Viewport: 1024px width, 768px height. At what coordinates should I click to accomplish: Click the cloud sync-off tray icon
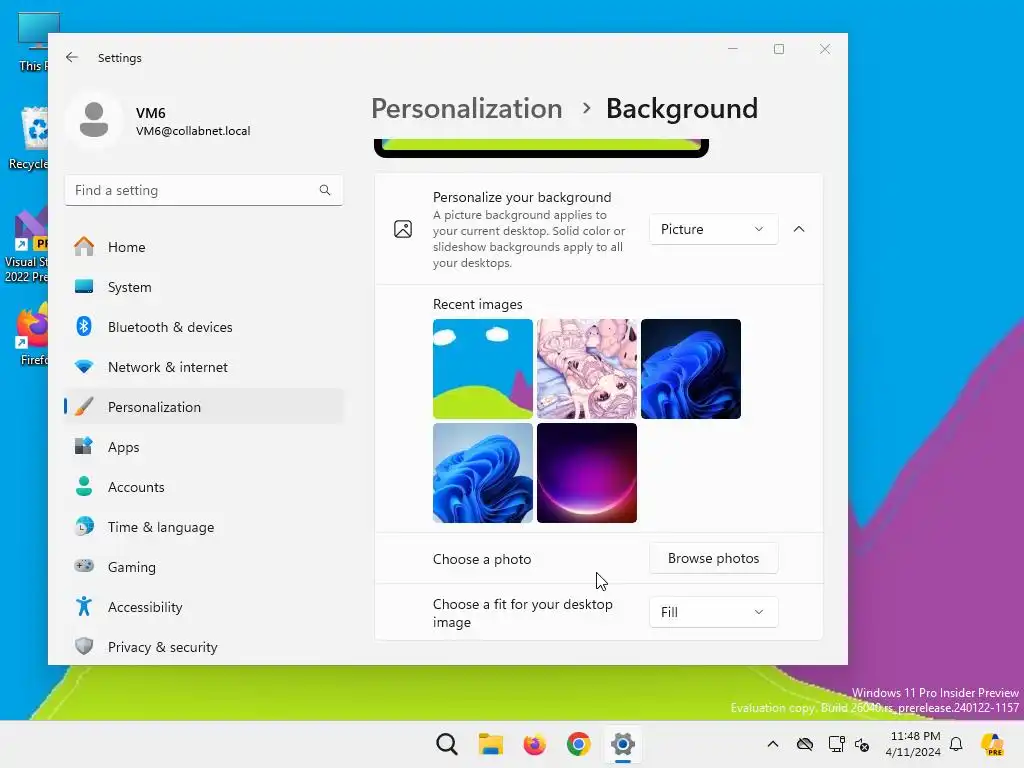[x=805, y=744]
